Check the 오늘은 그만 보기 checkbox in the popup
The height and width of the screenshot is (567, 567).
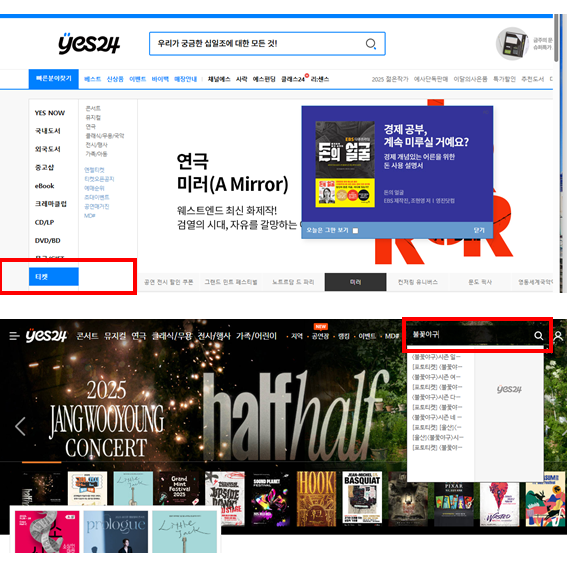[355, 231]
